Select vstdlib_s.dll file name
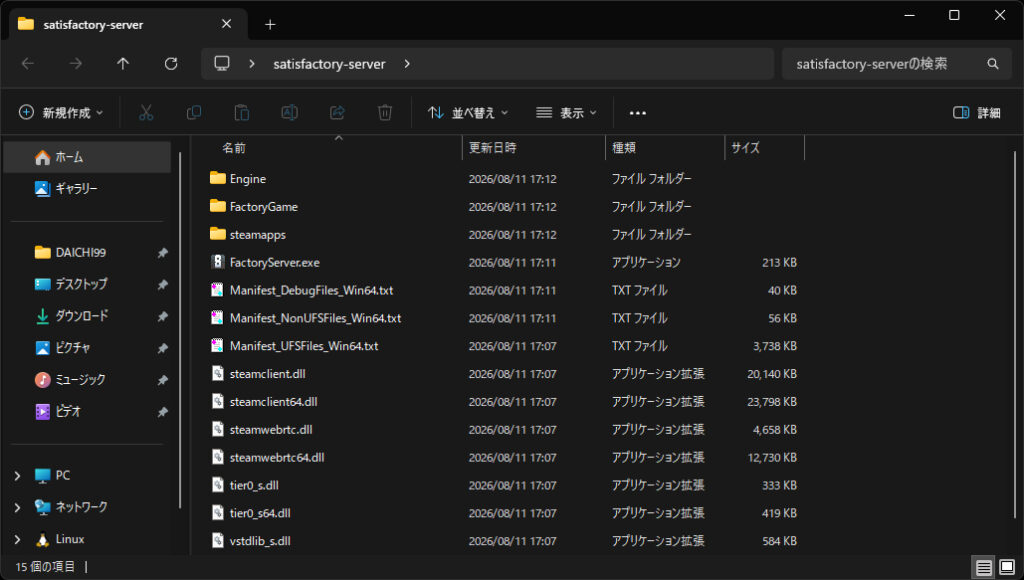1024x580 pixels. tap(260, 541)
